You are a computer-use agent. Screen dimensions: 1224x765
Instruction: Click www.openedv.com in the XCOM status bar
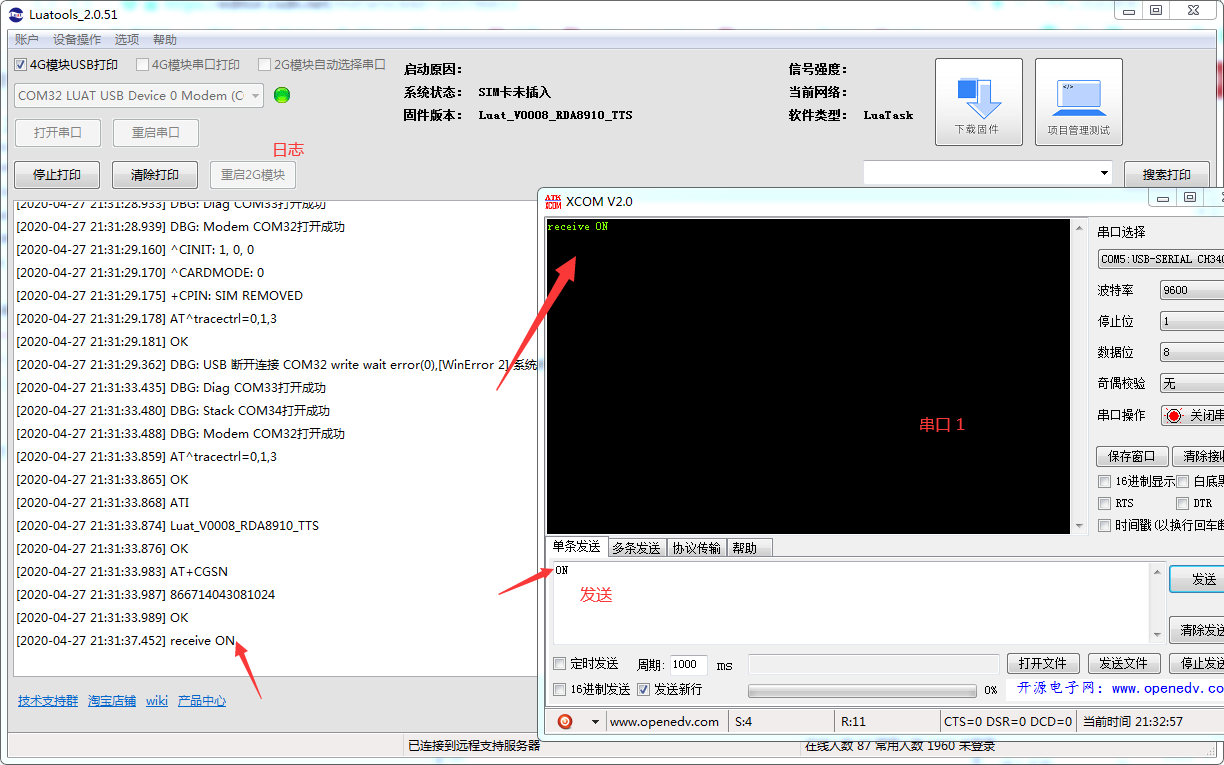(664, 722)
